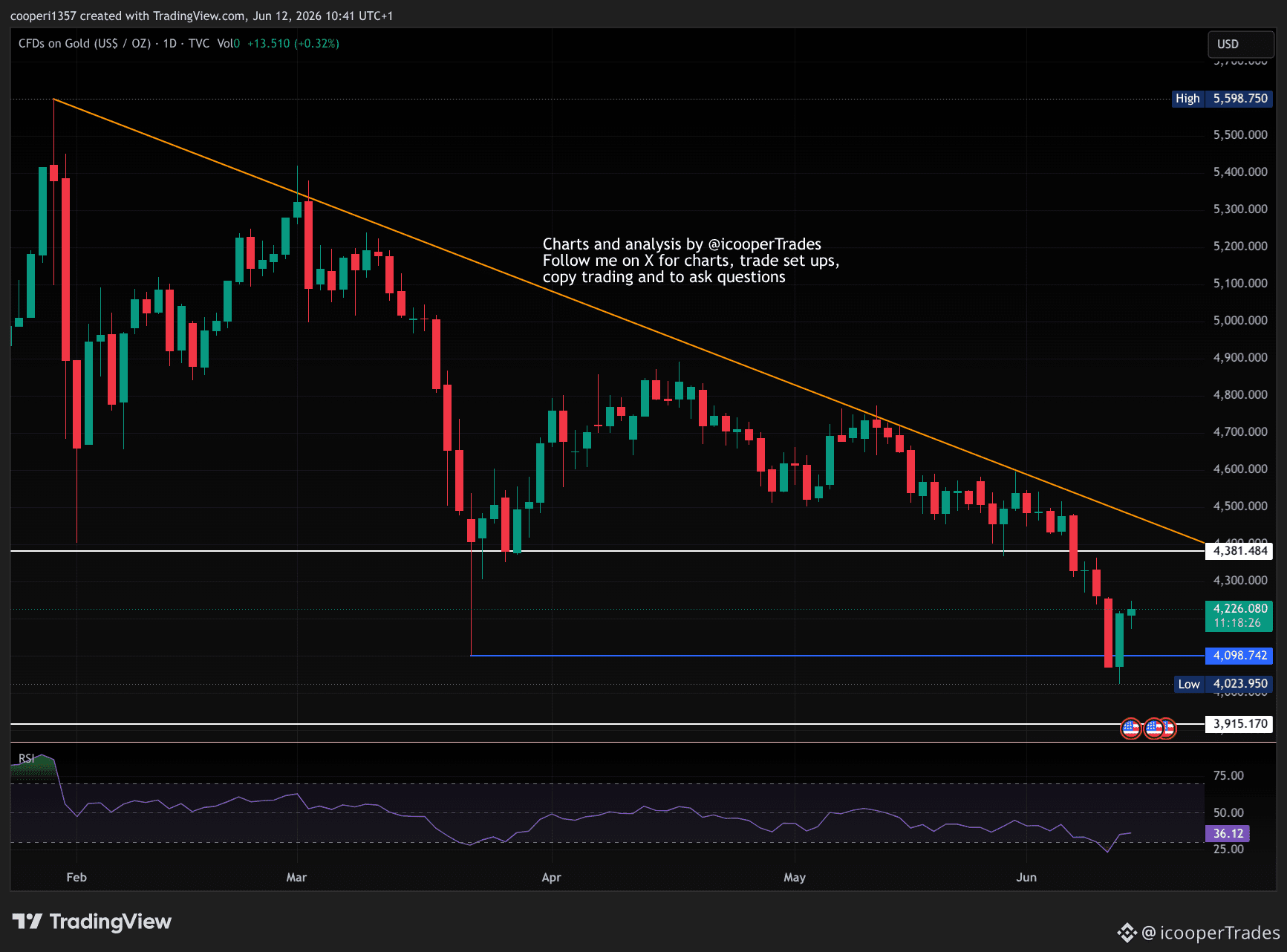Click the 'Feb' label on the time axis
The image size is (1287, 952).
pos(76,878)
